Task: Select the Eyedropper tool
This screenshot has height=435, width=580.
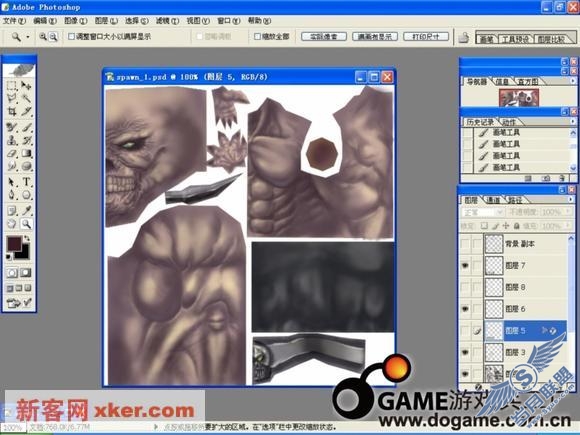Action: [26, 211]
